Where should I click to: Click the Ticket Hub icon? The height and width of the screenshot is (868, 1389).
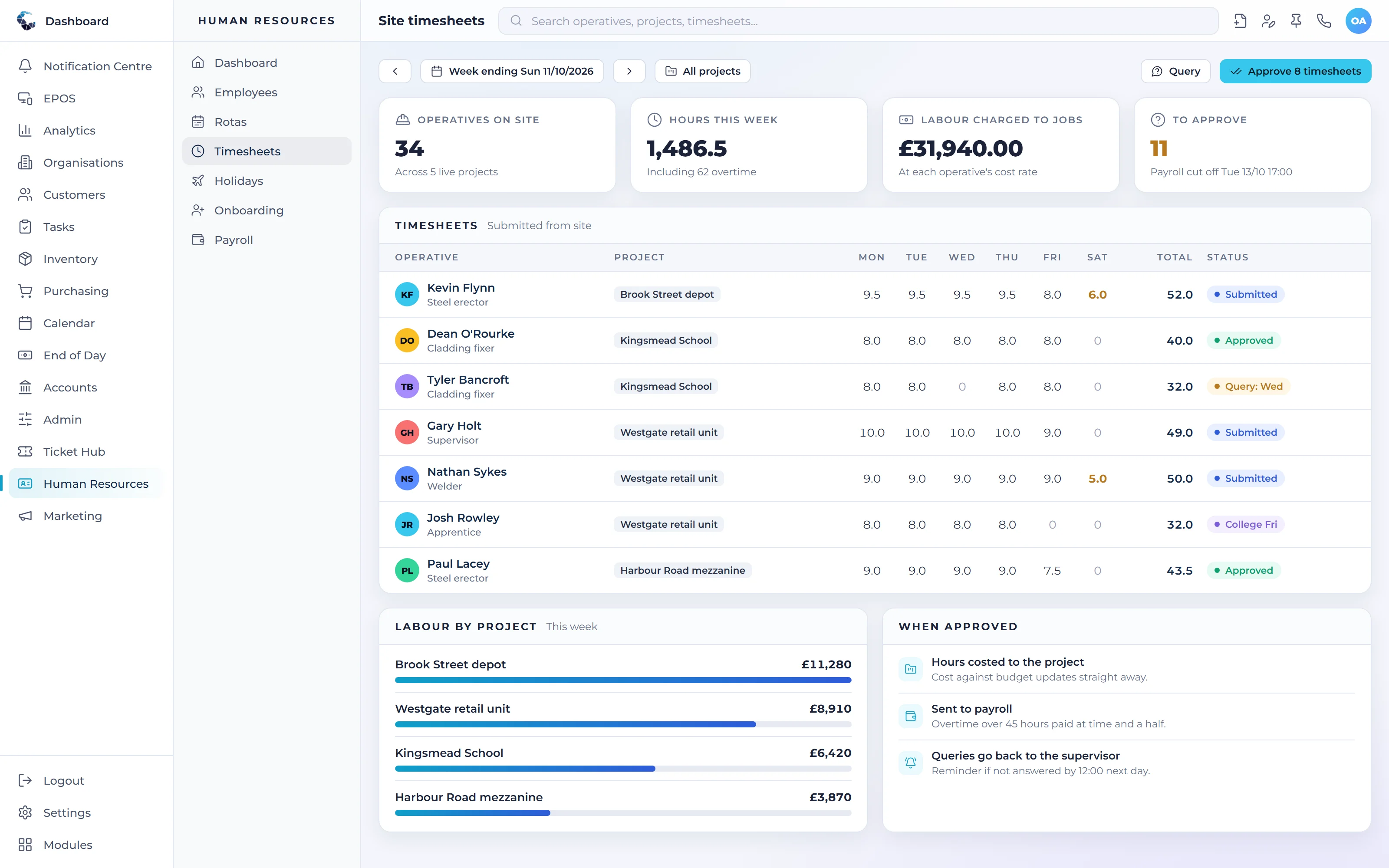coord(25,452)
